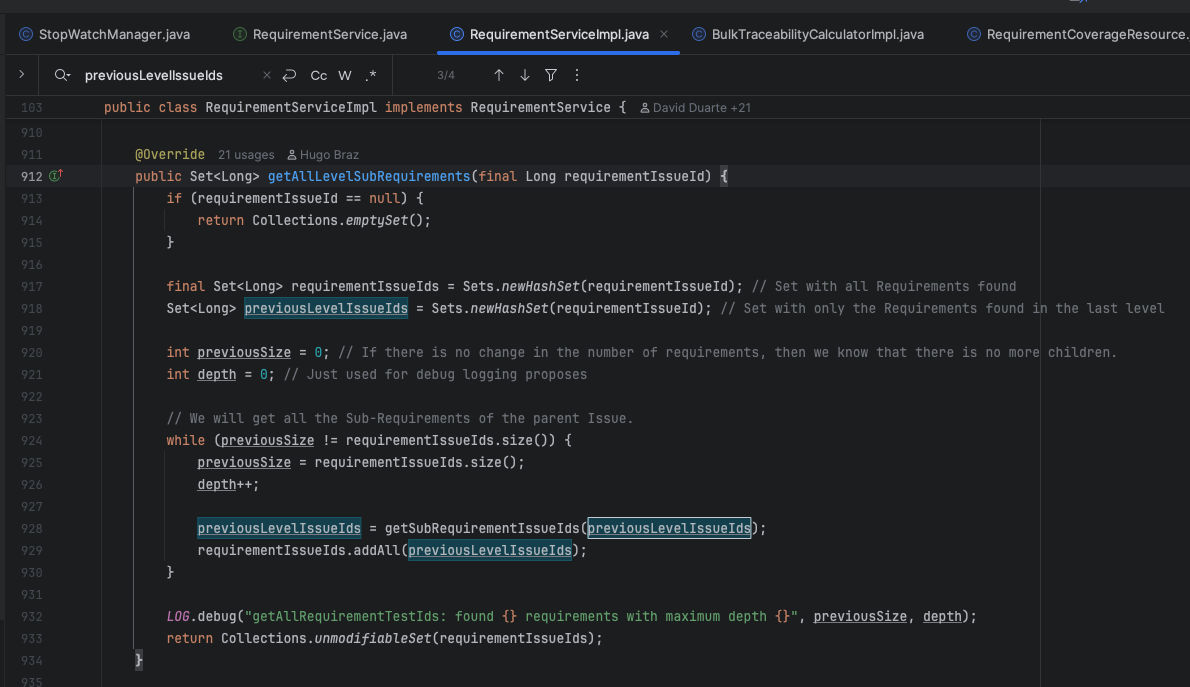1190x687 pixels.
Task: Open the search results filter
Action: click(x=551, y=75)
